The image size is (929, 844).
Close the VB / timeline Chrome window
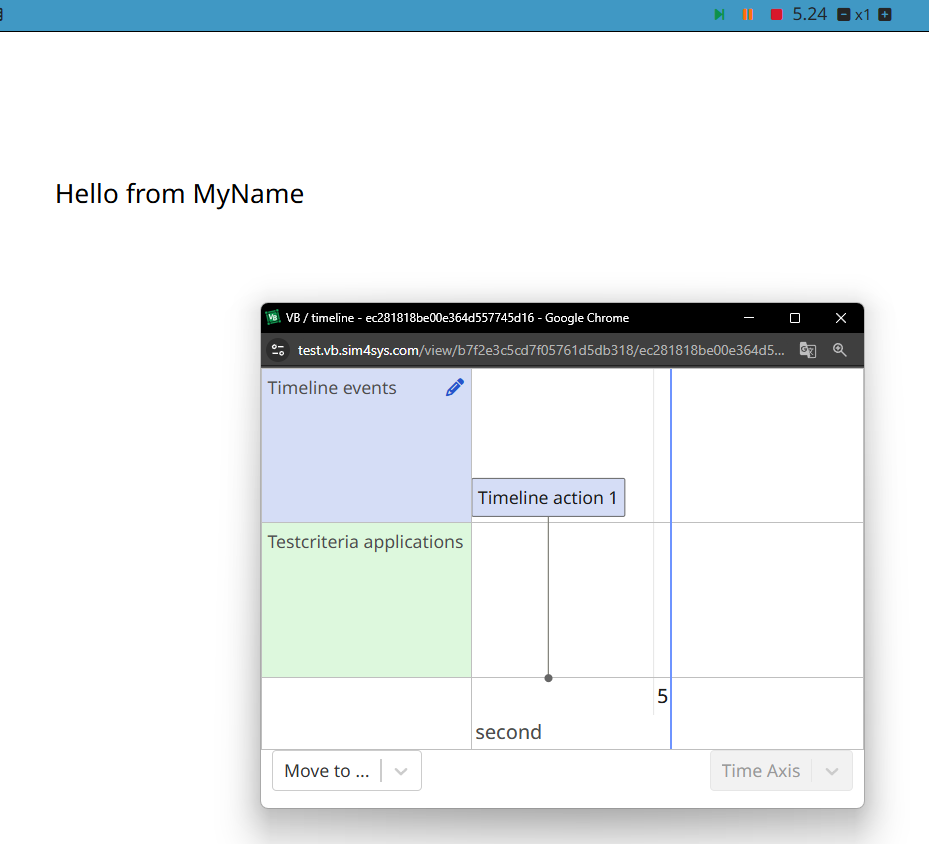841,318
